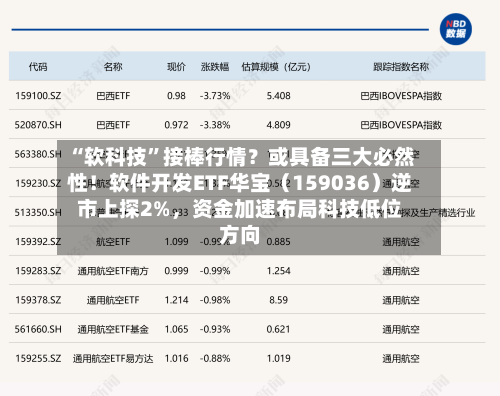
Task: Click scale value 0.621
Action: [278, 329]
